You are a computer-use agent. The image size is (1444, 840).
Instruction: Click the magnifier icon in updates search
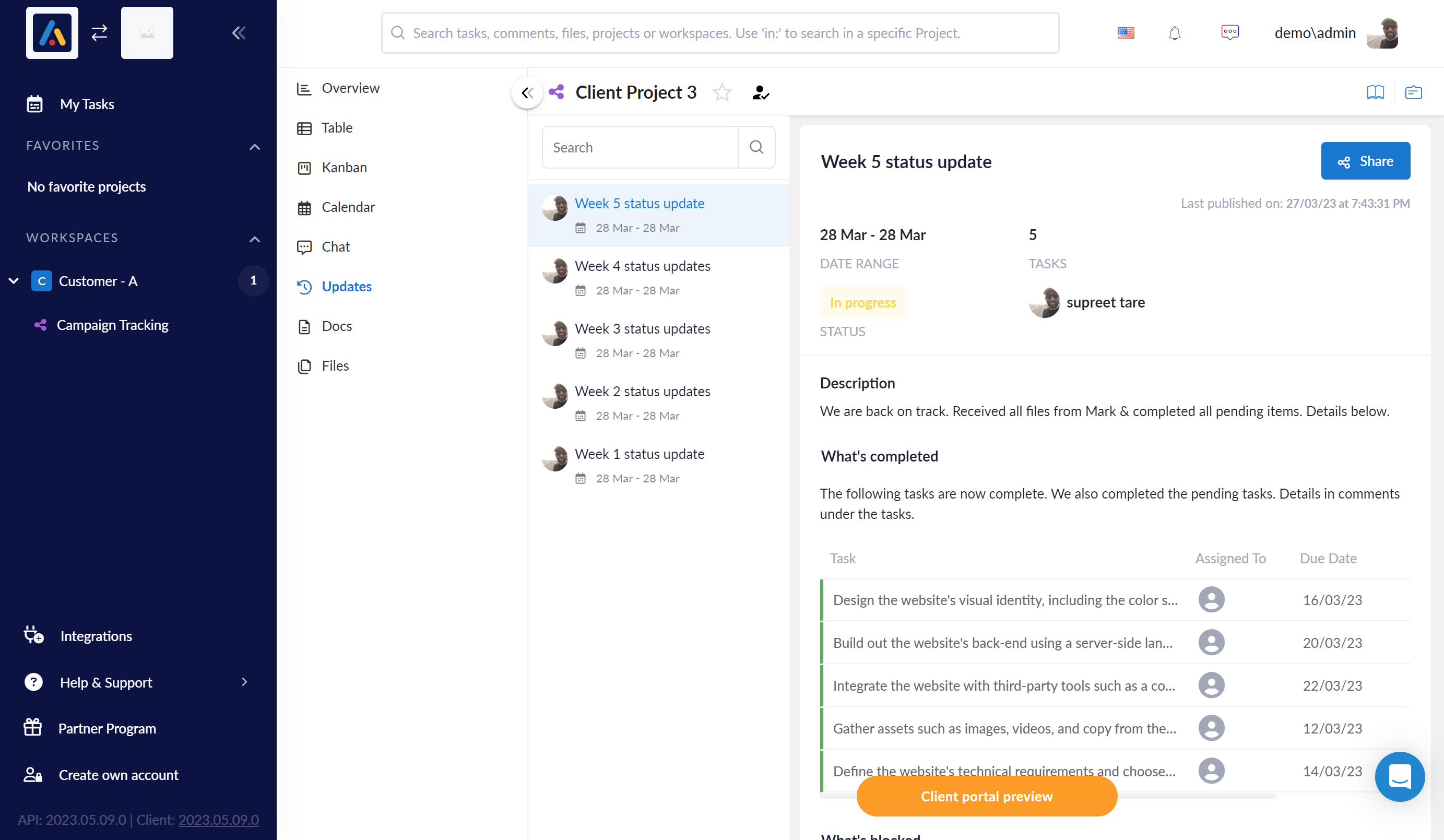[756, 147]
